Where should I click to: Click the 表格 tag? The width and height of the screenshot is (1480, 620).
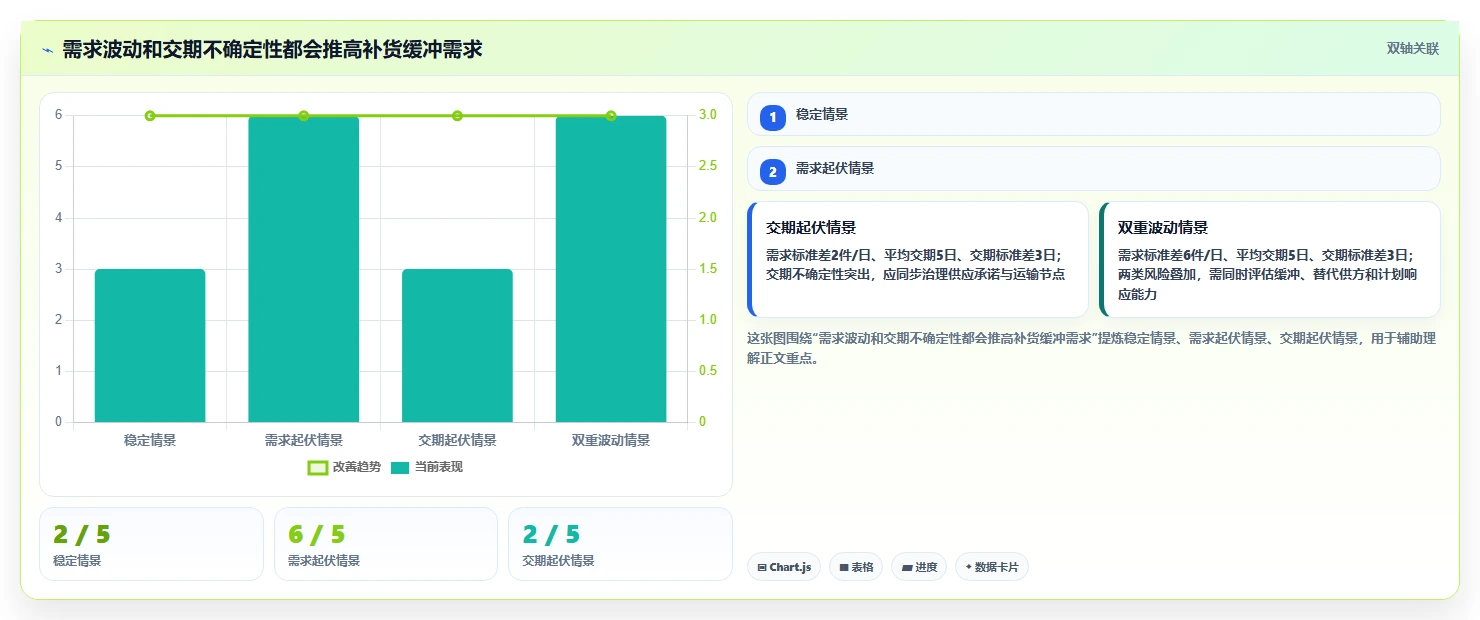click(x=856, y=567)
